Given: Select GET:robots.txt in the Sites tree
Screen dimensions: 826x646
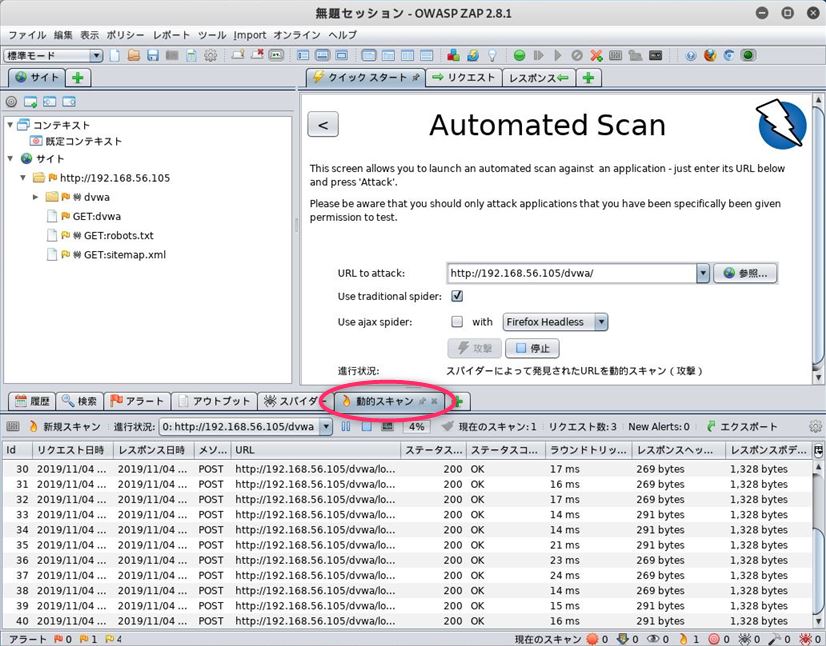Looking at the screenshot, I should pos(119,236).
